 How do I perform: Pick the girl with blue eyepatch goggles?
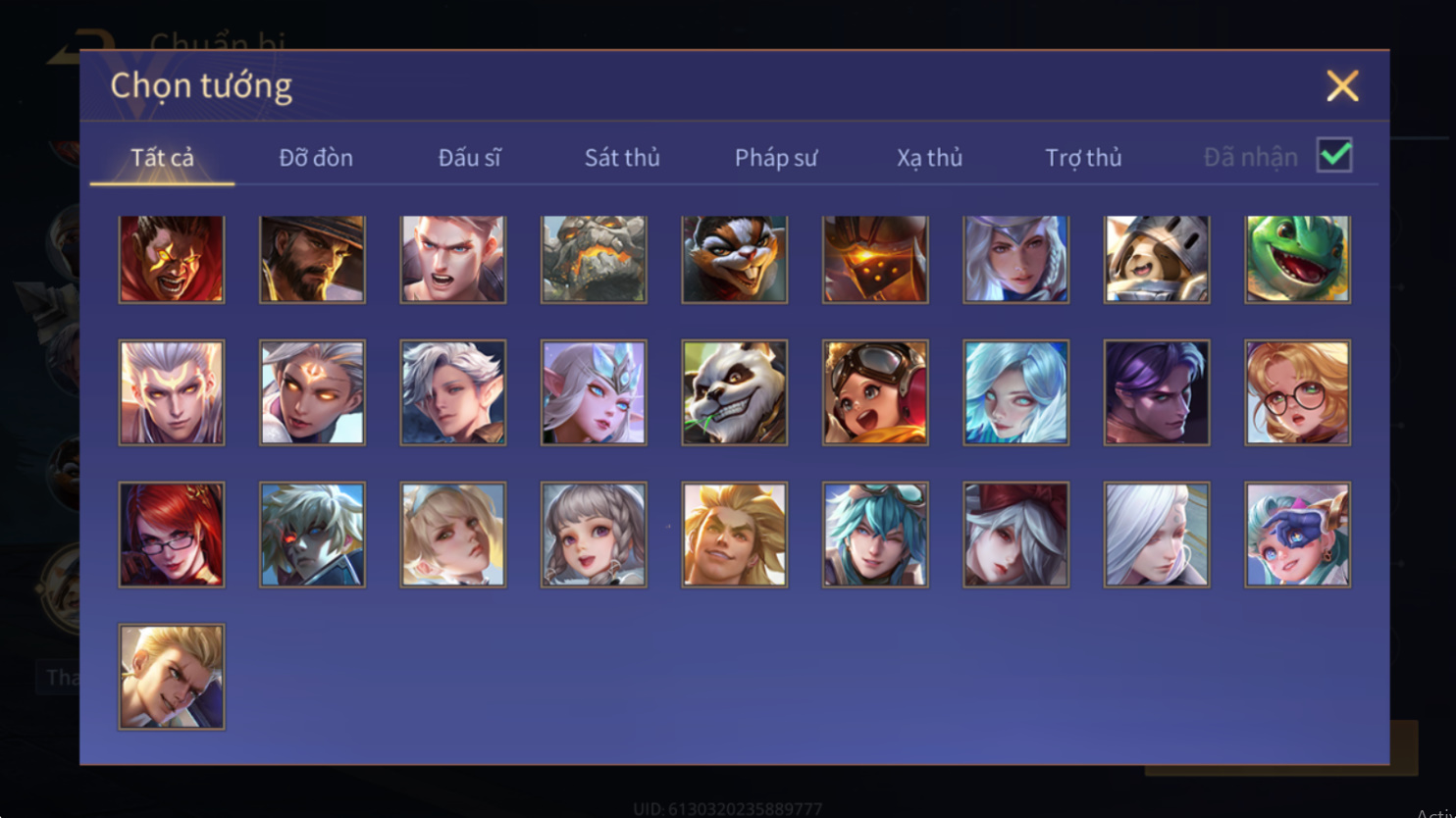point(1297,535)
